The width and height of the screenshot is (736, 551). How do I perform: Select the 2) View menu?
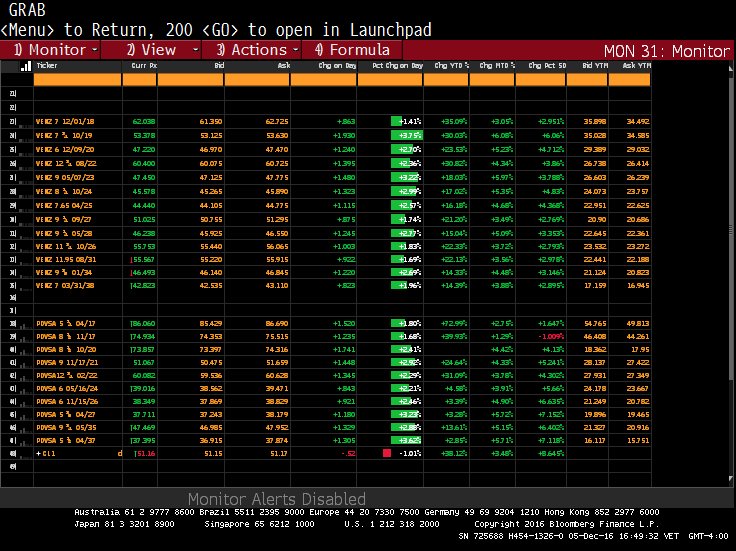pyautogui.click(x=151, y=50)
